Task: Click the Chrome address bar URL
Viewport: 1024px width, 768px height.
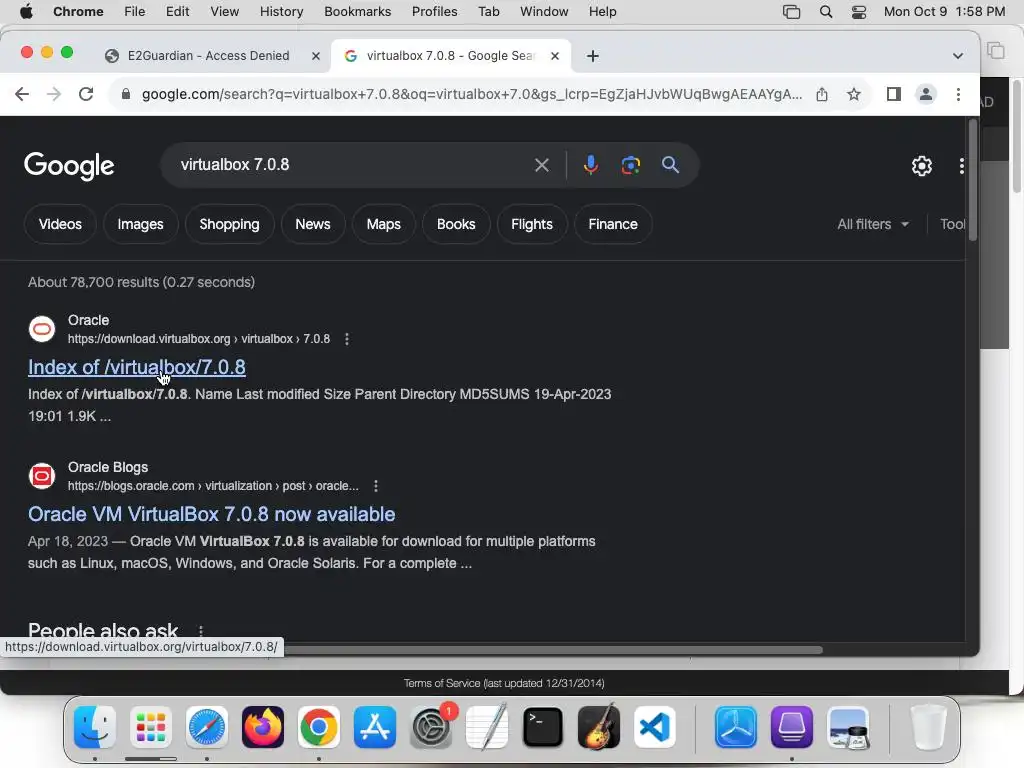Action: 472,94
